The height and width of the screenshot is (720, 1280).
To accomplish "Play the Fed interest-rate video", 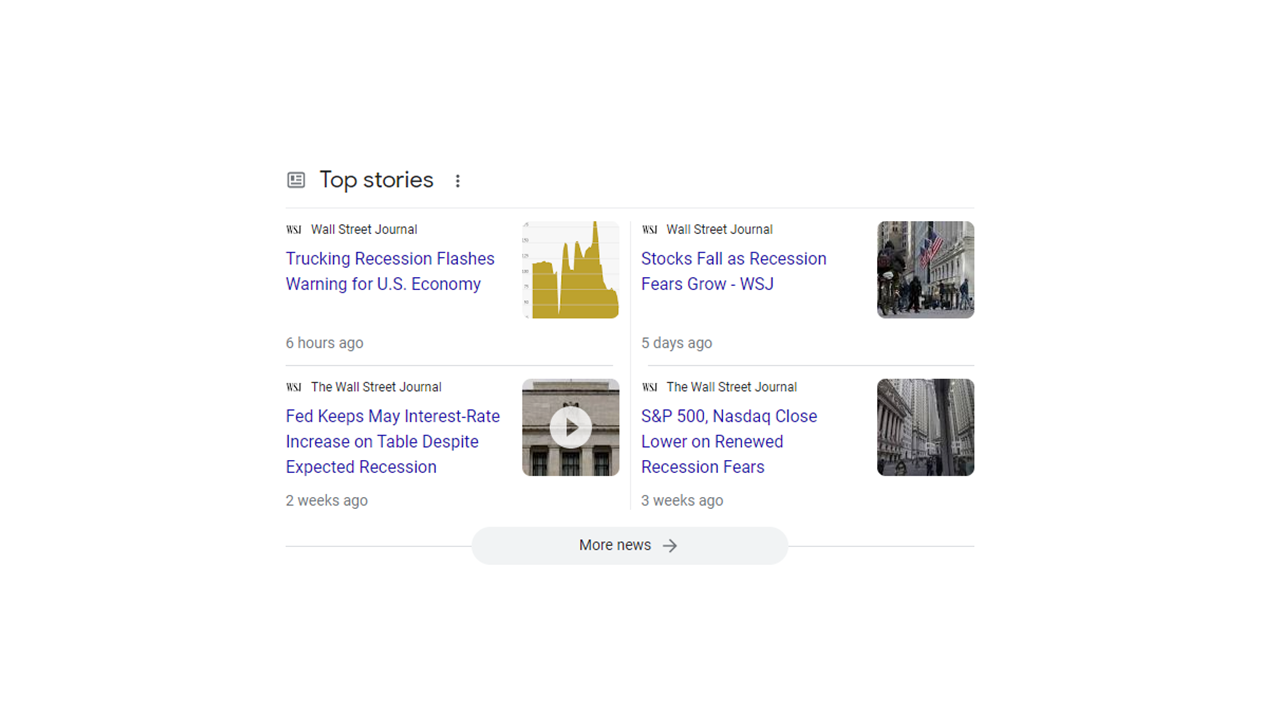I will [571, 428].
